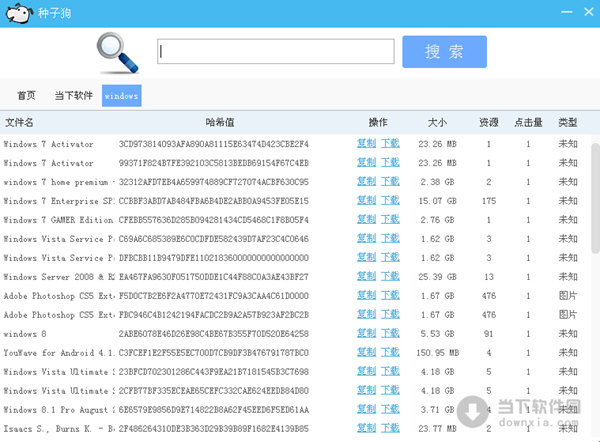This screenshot has width=600, height=442.
Task: Copy hash for YouWave for Android
Action: 367,352
